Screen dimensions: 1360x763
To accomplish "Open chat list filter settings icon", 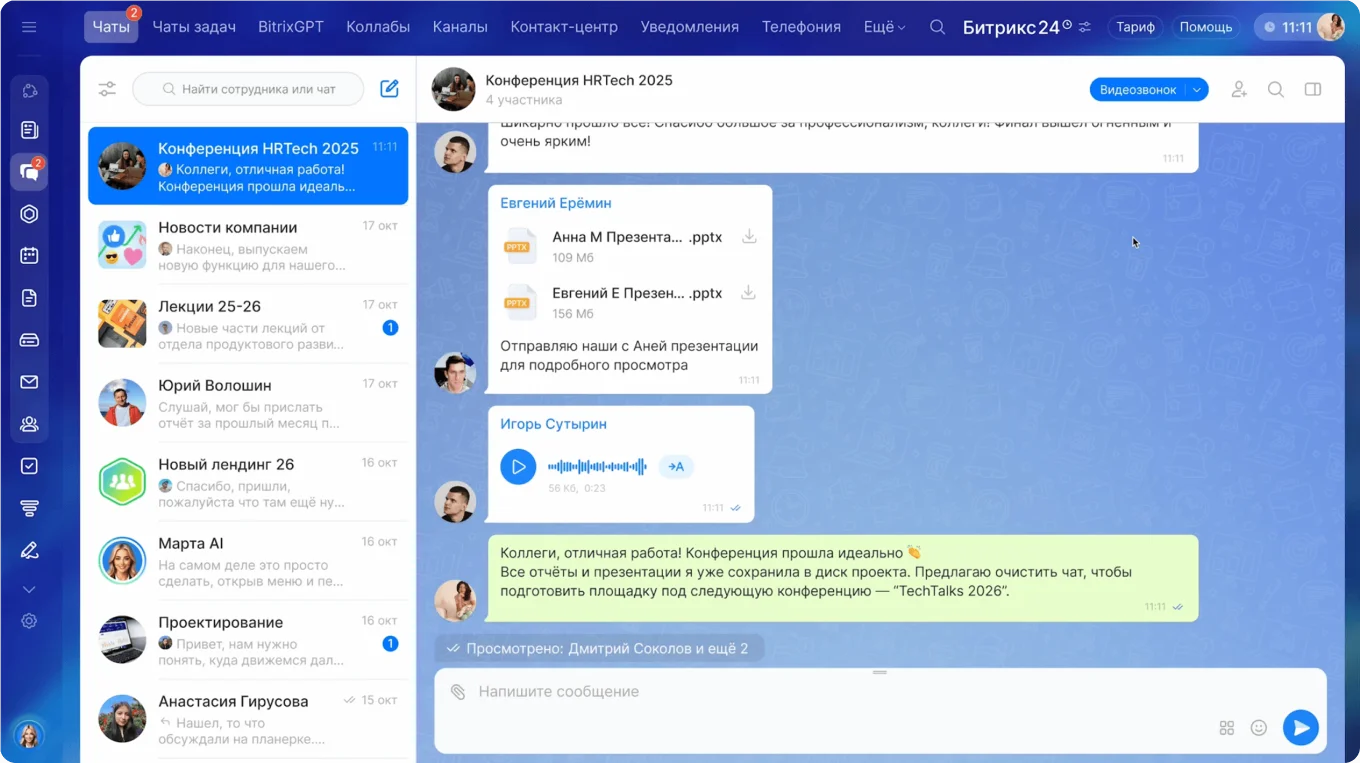I will [x=107, y=89].
